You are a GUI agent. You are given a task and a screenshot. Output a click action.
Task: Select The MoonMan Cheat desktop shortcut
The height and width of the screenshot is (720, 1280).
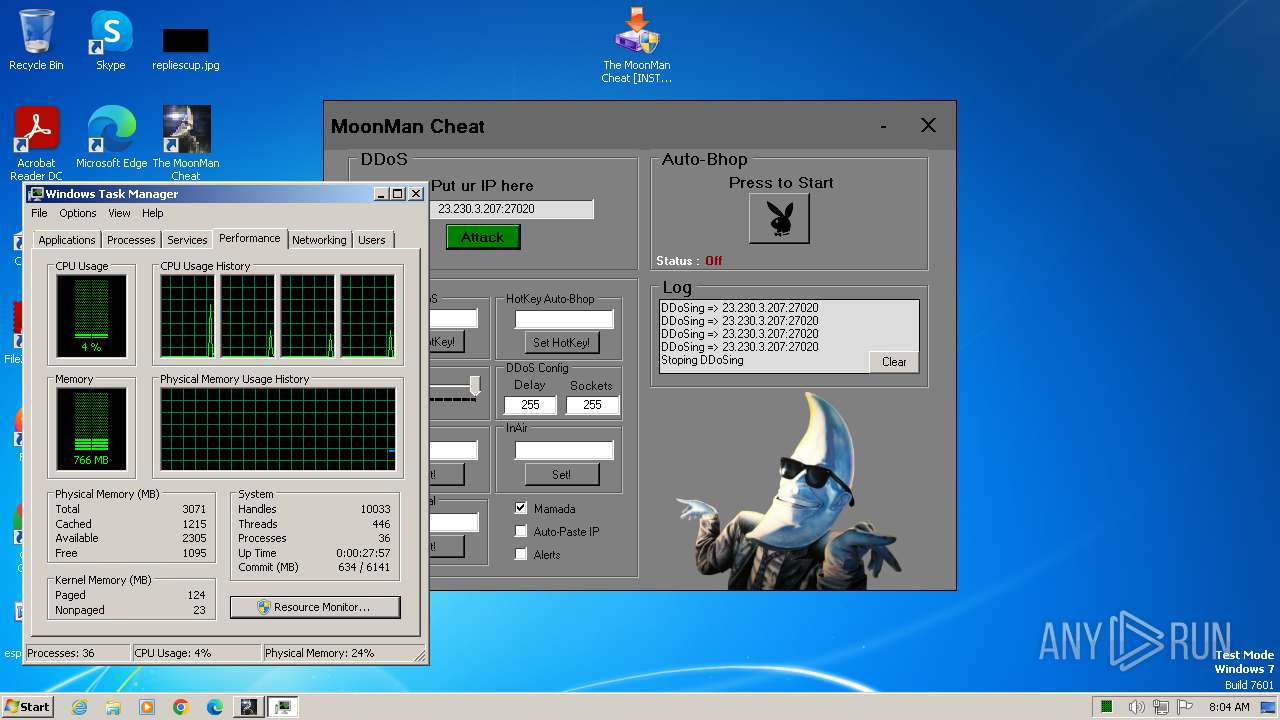coord(186,144)
